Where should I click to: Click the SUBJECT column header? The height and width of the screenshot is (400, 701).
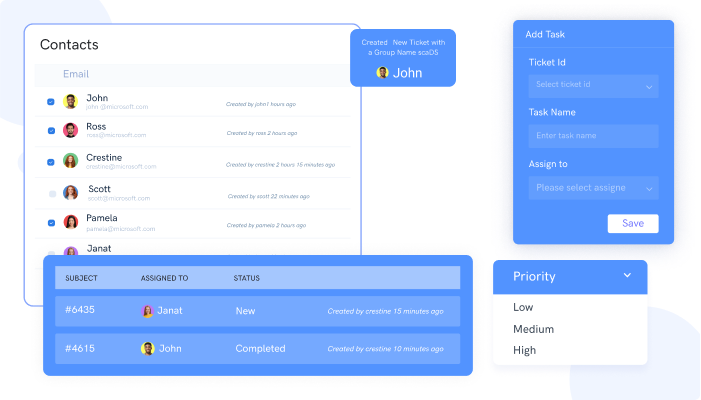(x=81, y=278)
